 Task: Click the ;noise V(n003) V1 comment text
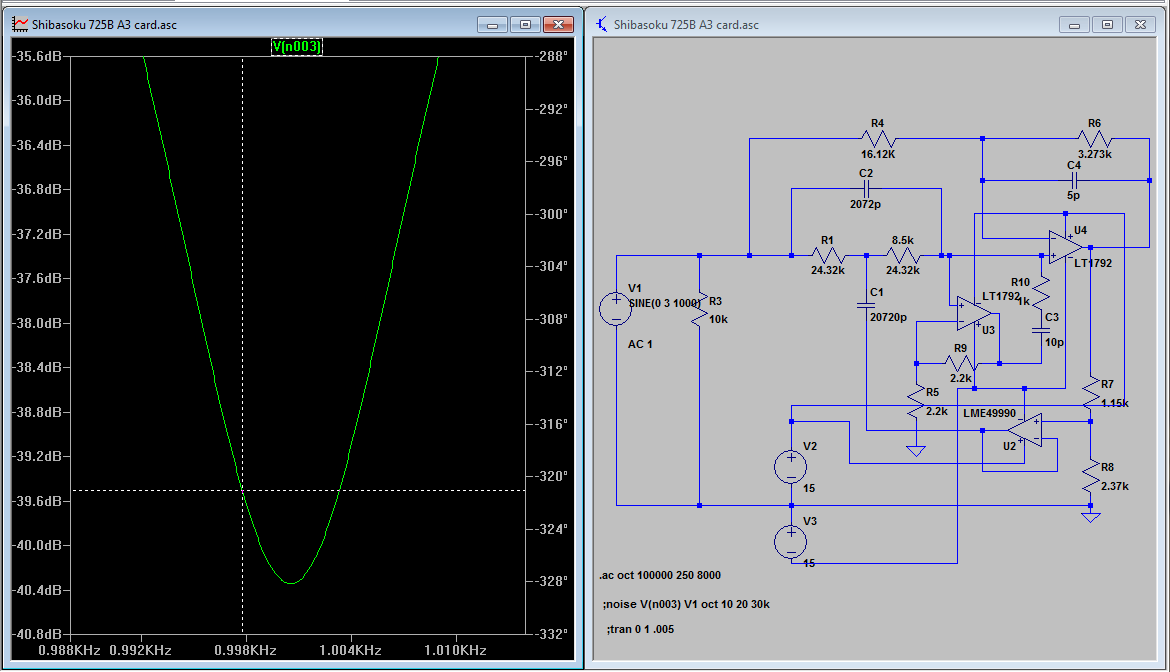coord(686,604)
